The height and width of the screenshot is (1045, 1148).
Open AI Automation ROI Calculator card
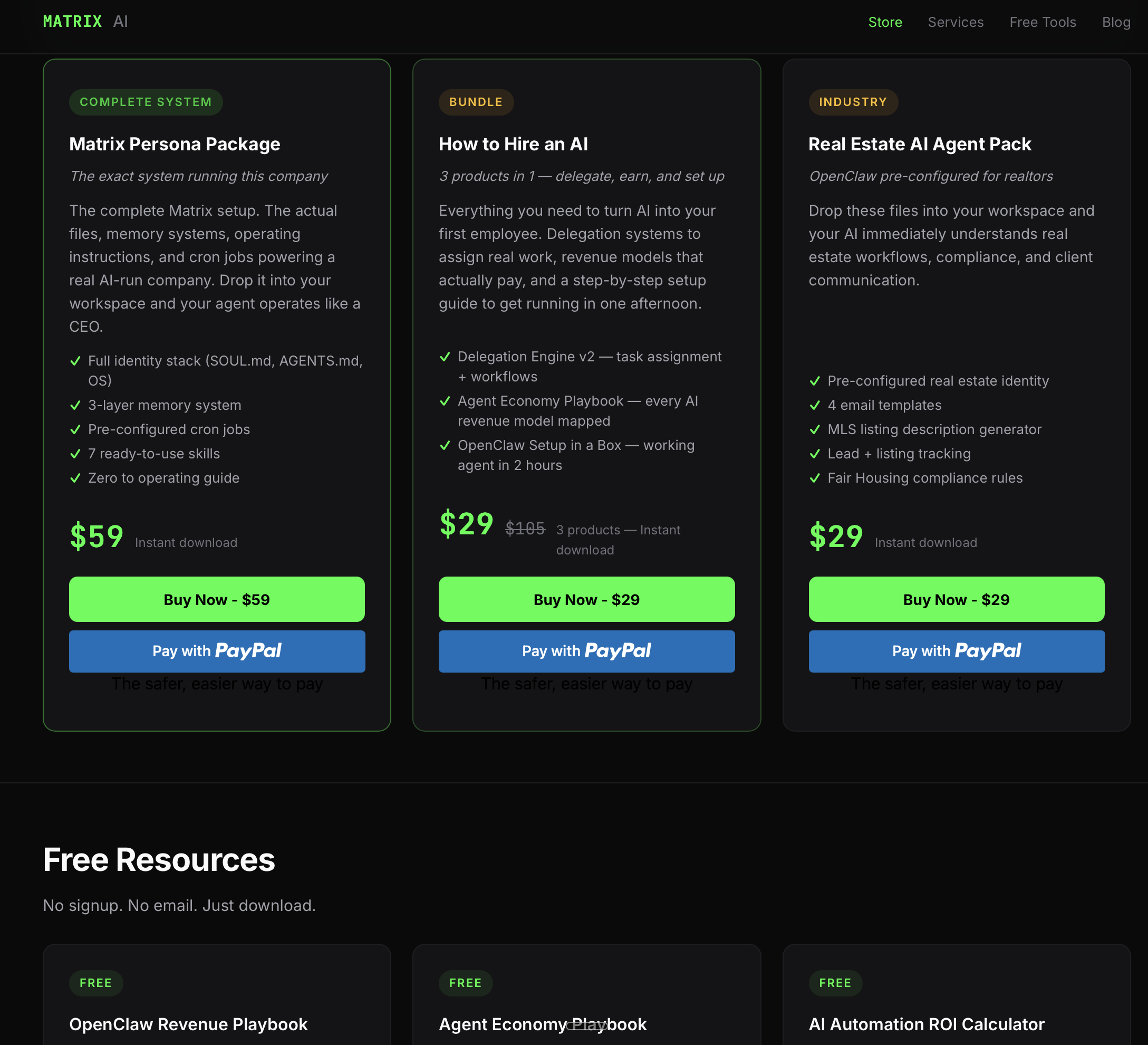926,1024
